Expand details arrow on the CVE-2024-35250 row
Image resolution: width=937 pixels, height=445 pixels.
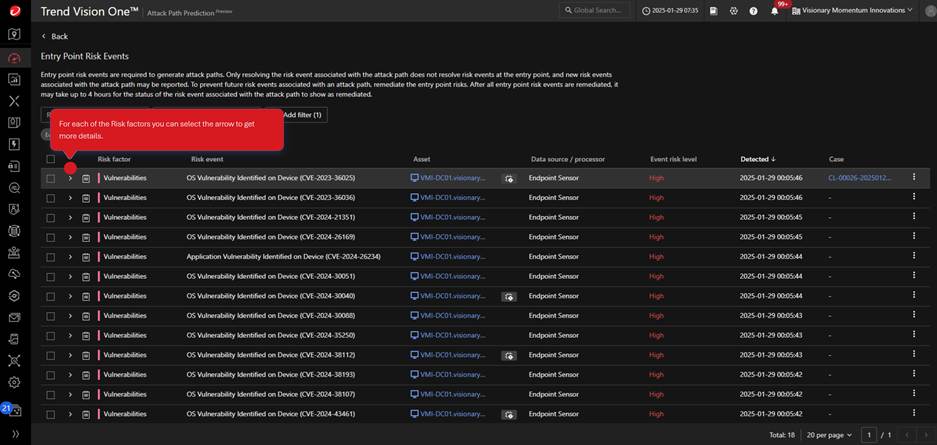click(x=70, y=336)
